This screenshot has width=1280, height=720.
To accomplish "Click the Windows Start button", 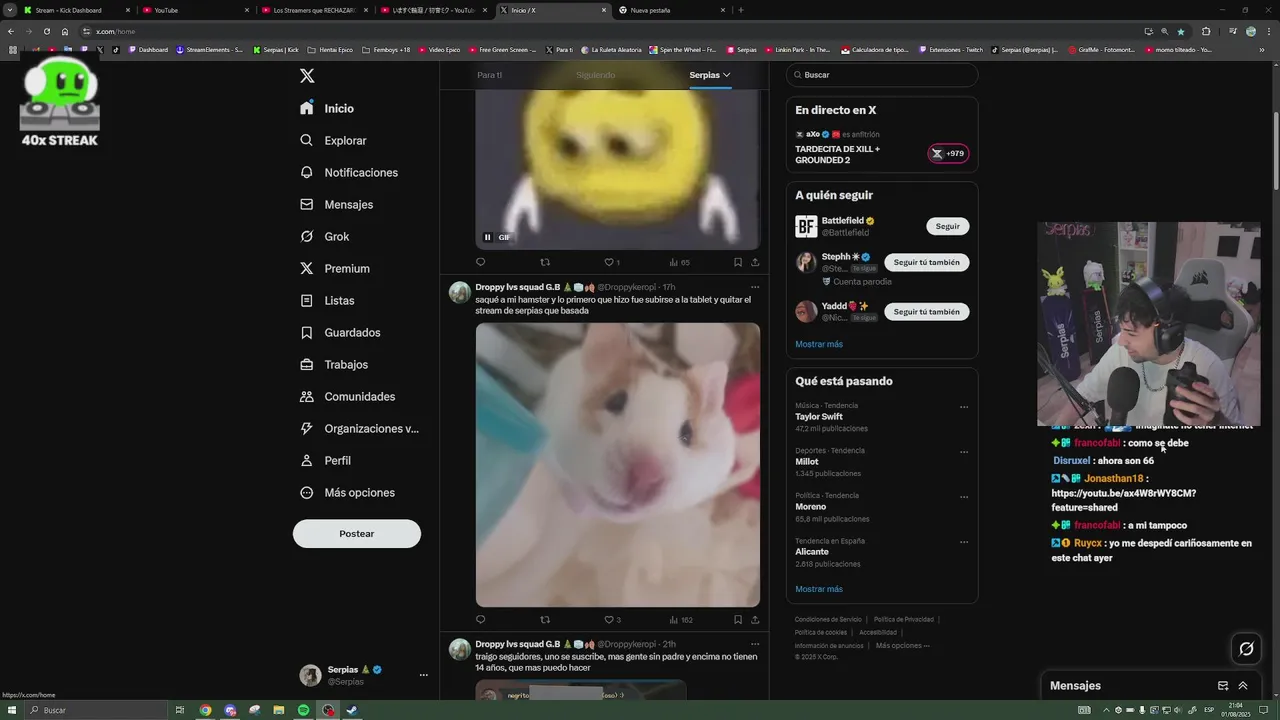I will pos(11,710).
